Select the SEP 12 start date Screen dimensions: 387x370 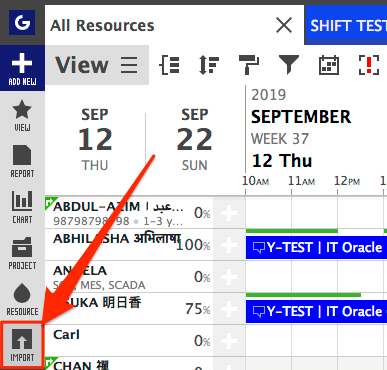[x=95, y=140]
